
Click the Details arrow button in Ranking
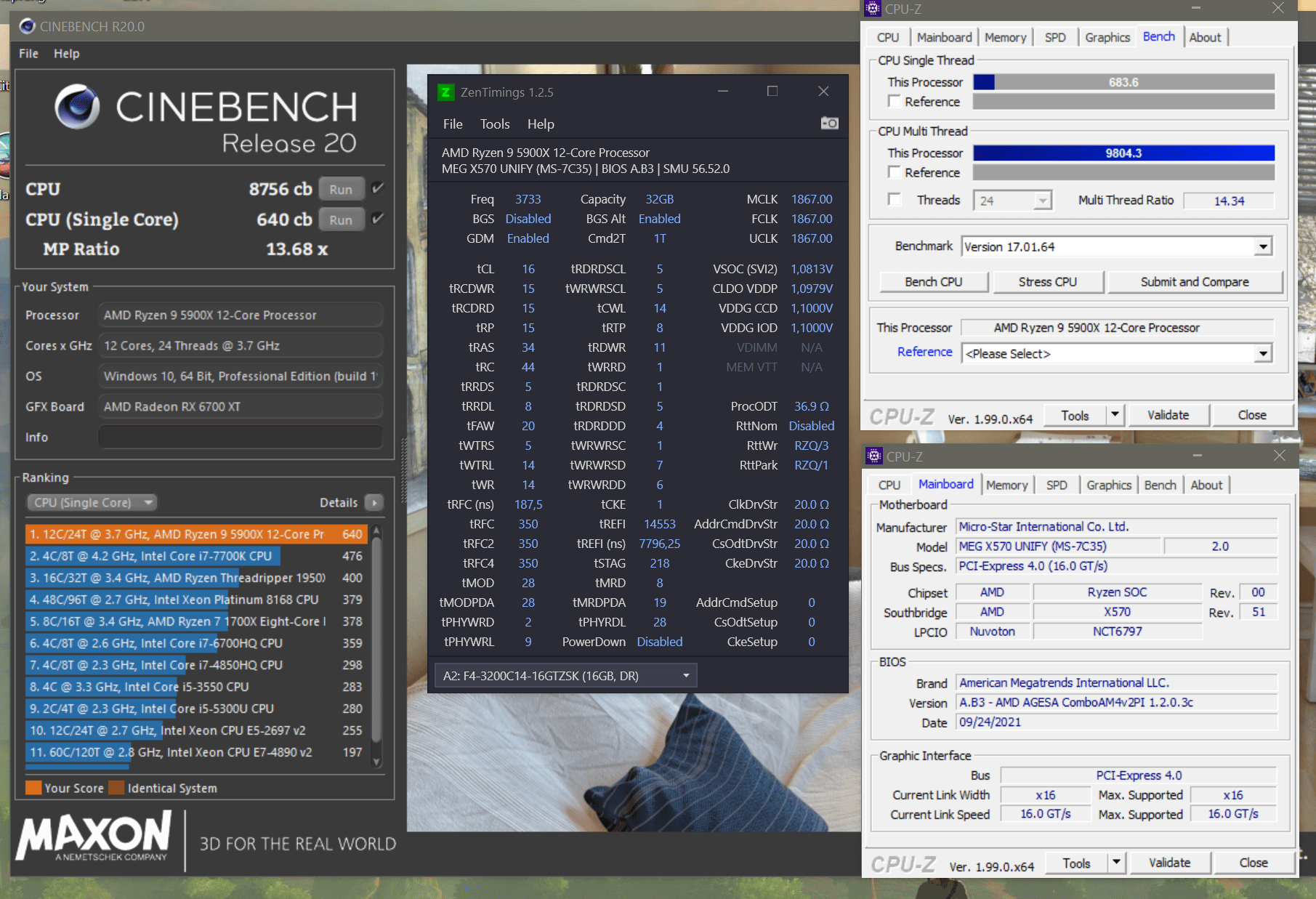[x=374, y=502]
